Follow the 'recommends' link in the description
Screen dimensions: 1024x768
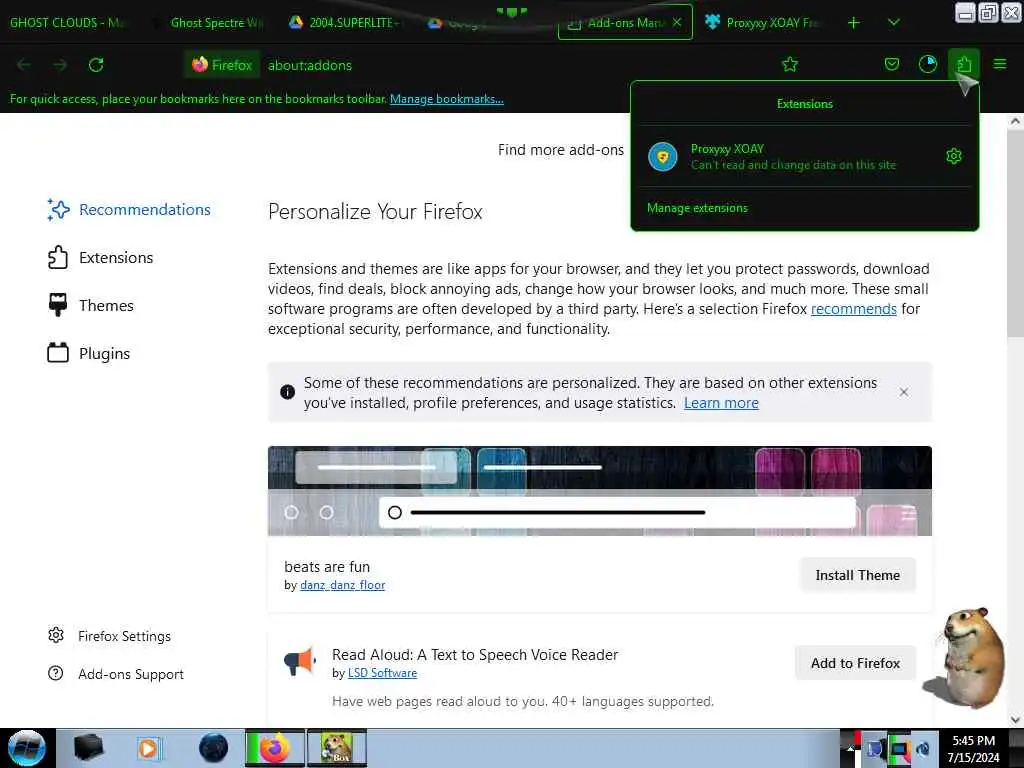(854, 309)
